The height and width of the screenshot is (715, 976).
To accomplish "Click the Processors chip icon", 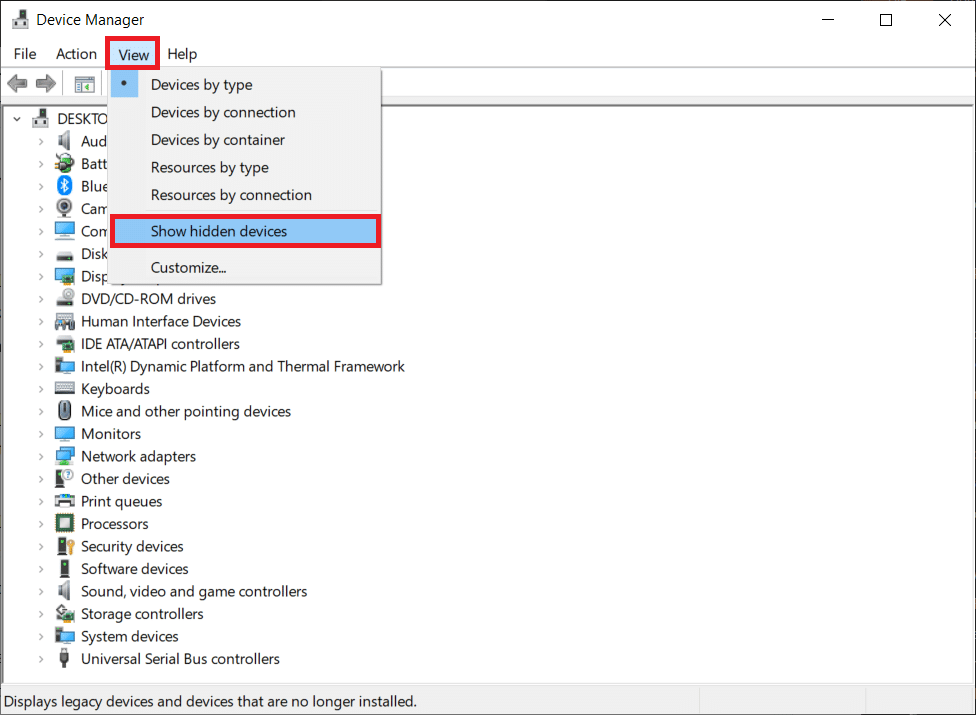I will (x=65, y=524).
